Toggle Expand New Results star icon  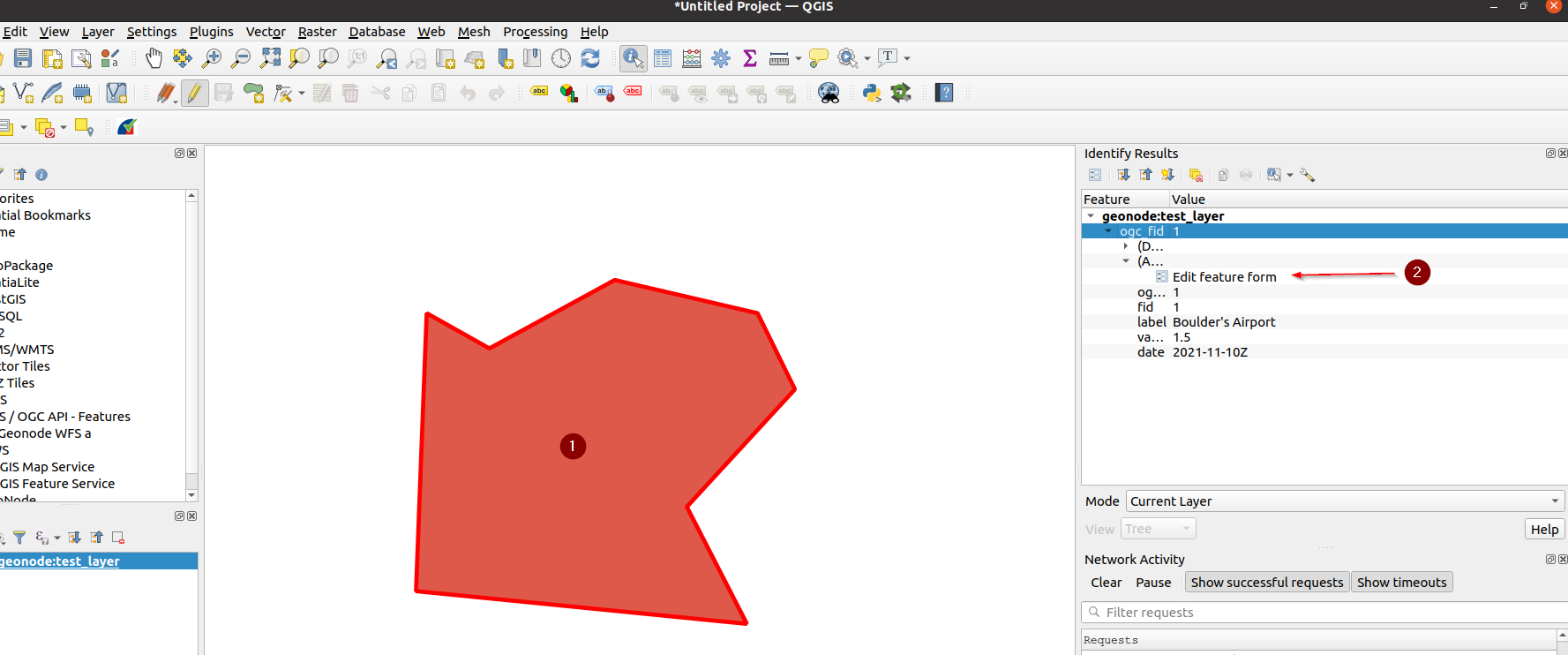(x=1167, y=175)
